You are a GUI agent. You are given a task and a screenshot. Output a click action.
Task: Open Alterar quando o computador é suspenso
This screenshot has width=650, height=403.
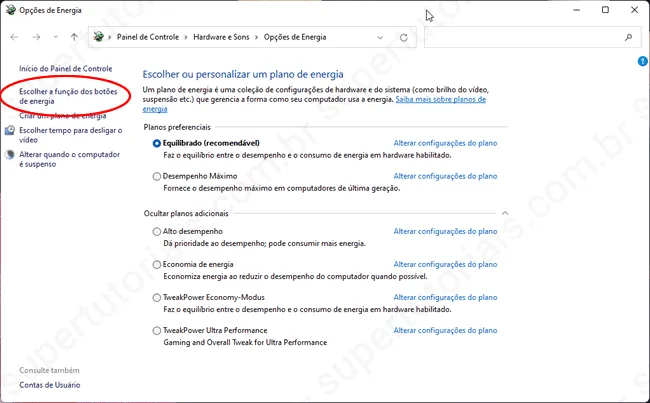point(69,159)
